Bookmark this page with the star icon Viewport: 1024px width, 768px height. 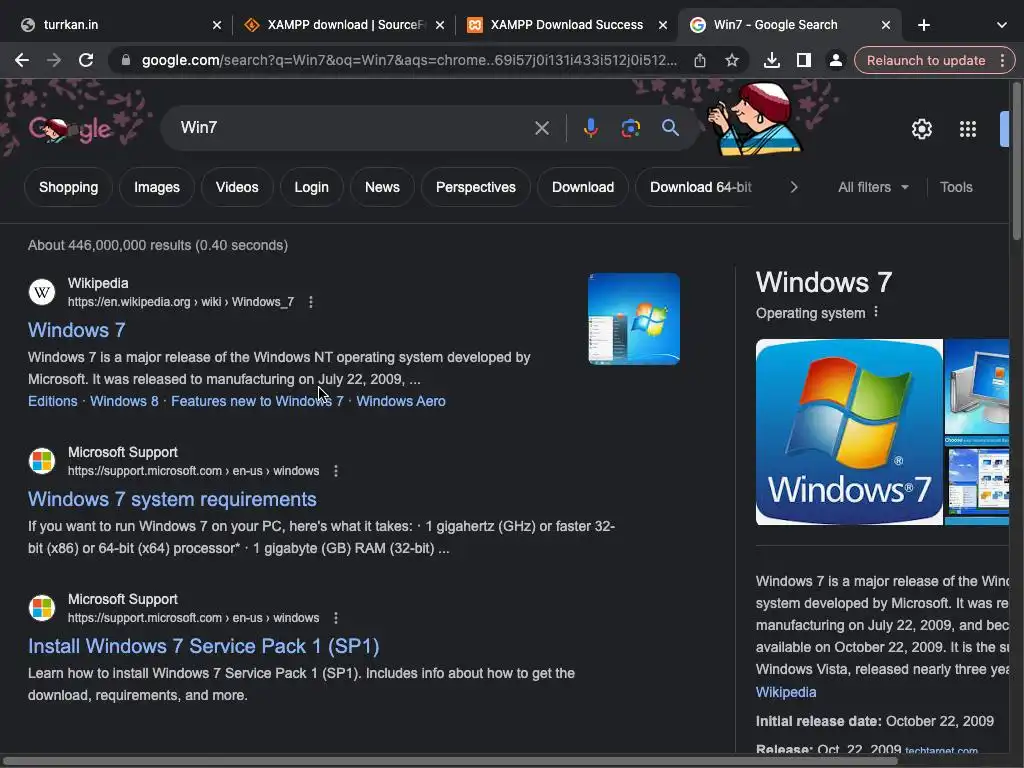pyautogui.click(x=731, y=60)
